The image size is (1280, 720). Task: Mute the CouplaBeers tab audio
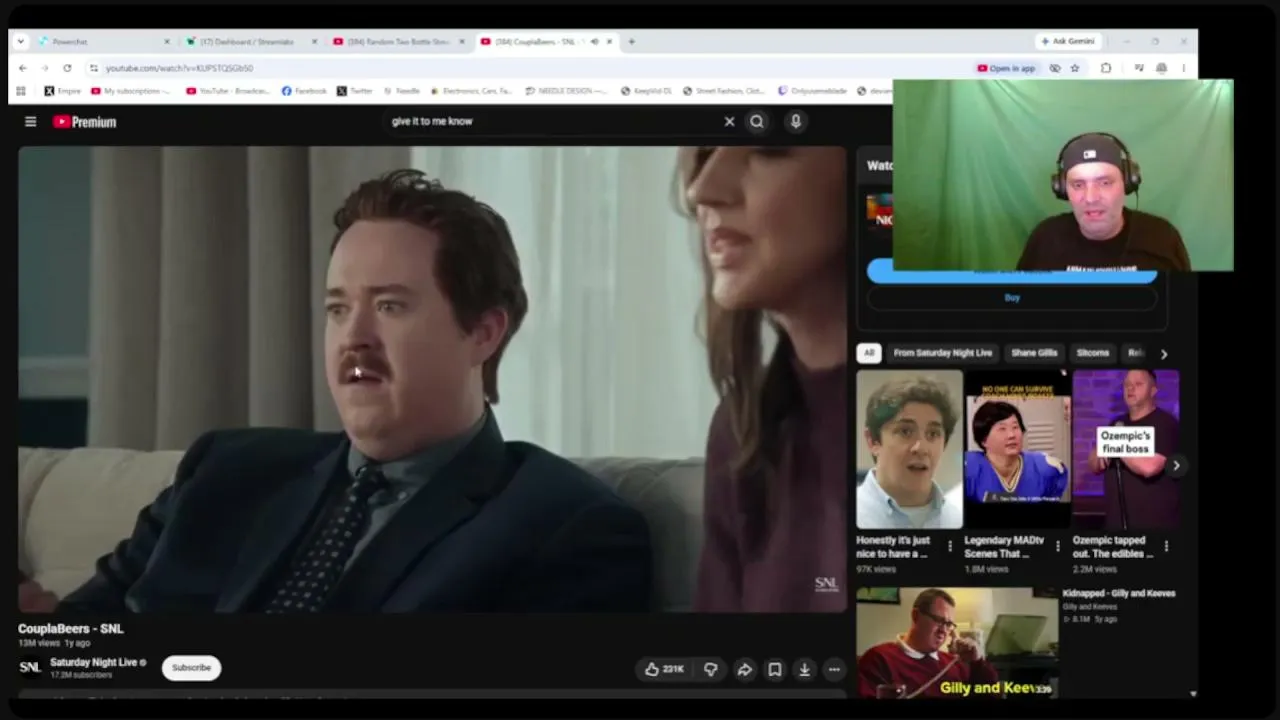pyautogui.click(x=594, y=42)
